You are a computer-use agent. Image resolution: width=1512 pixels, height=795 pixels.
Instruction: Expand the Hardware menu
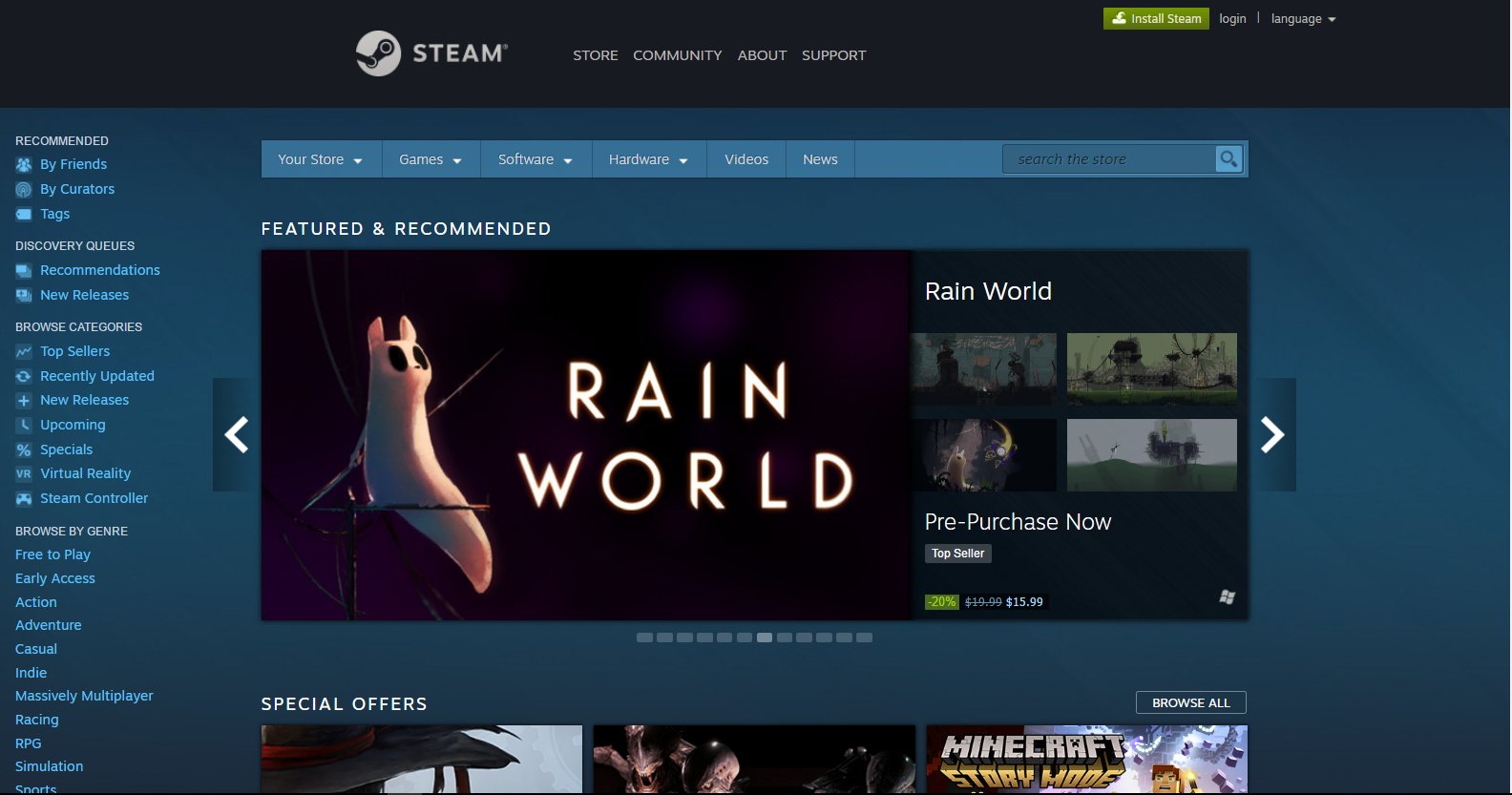[649, 159]
